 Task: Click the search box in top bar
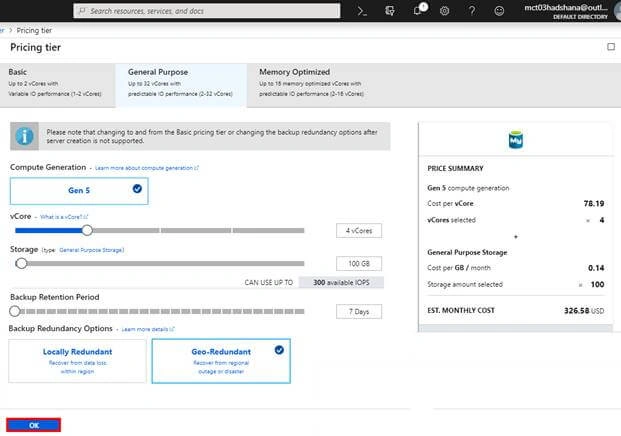[207, 11]
